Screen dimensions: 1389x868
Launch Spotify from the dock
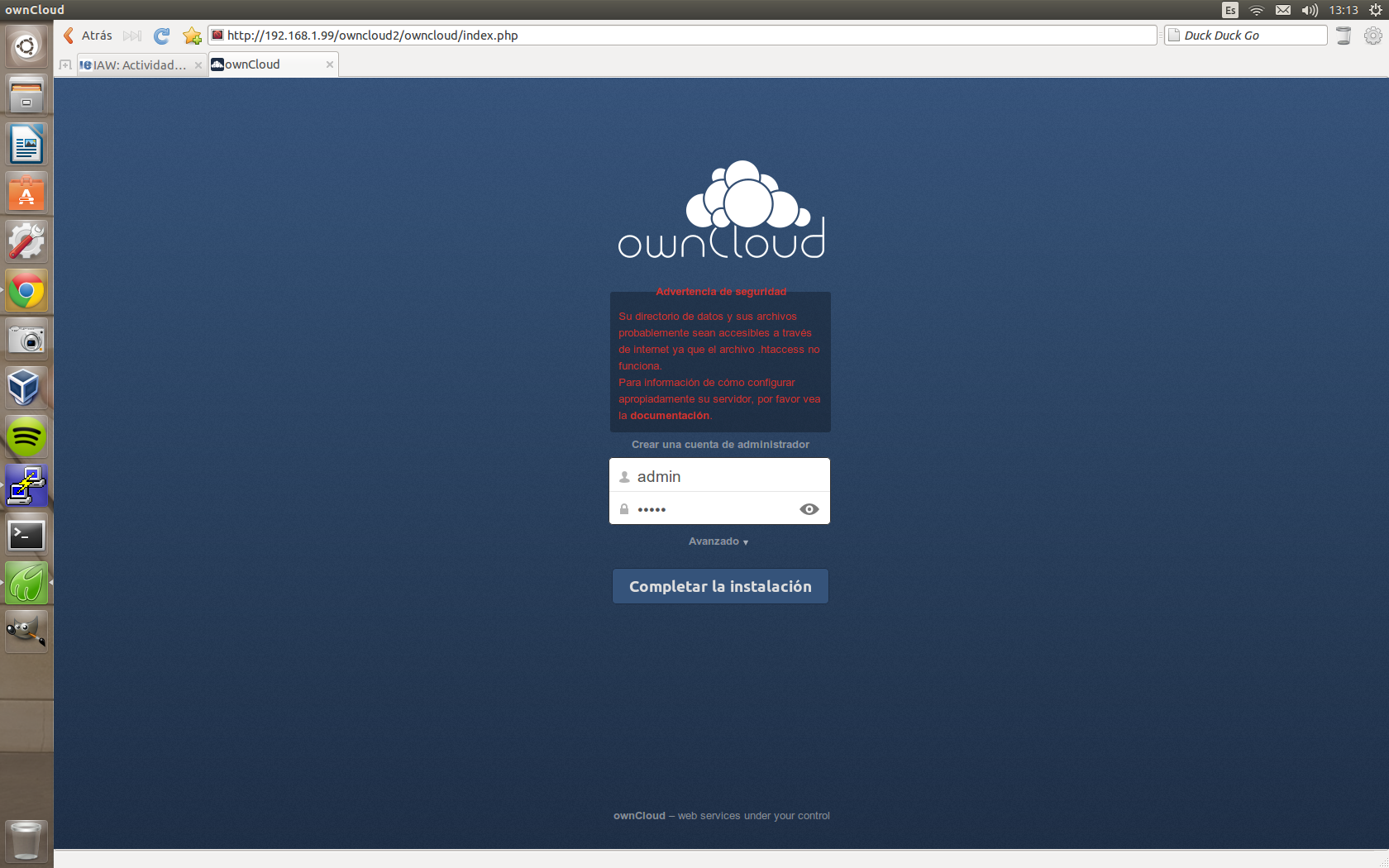[26, 436]
